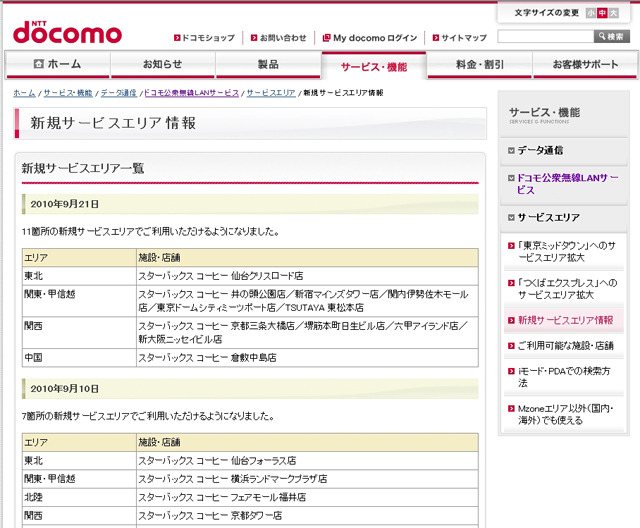Viewport: 640px width, 528px height.
Task: Open sidebar データ通信 section
Action: click(540, 151)
